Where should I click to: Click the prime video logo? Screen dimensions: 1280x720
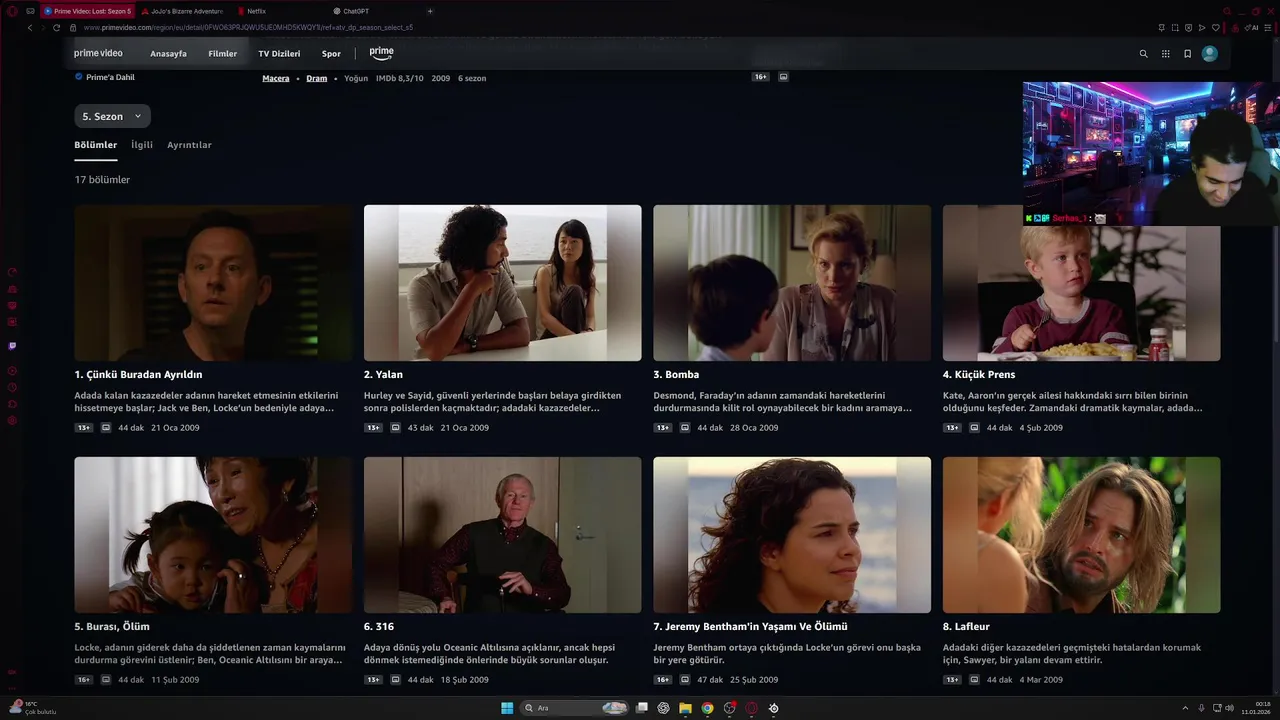tap(98, 53)
